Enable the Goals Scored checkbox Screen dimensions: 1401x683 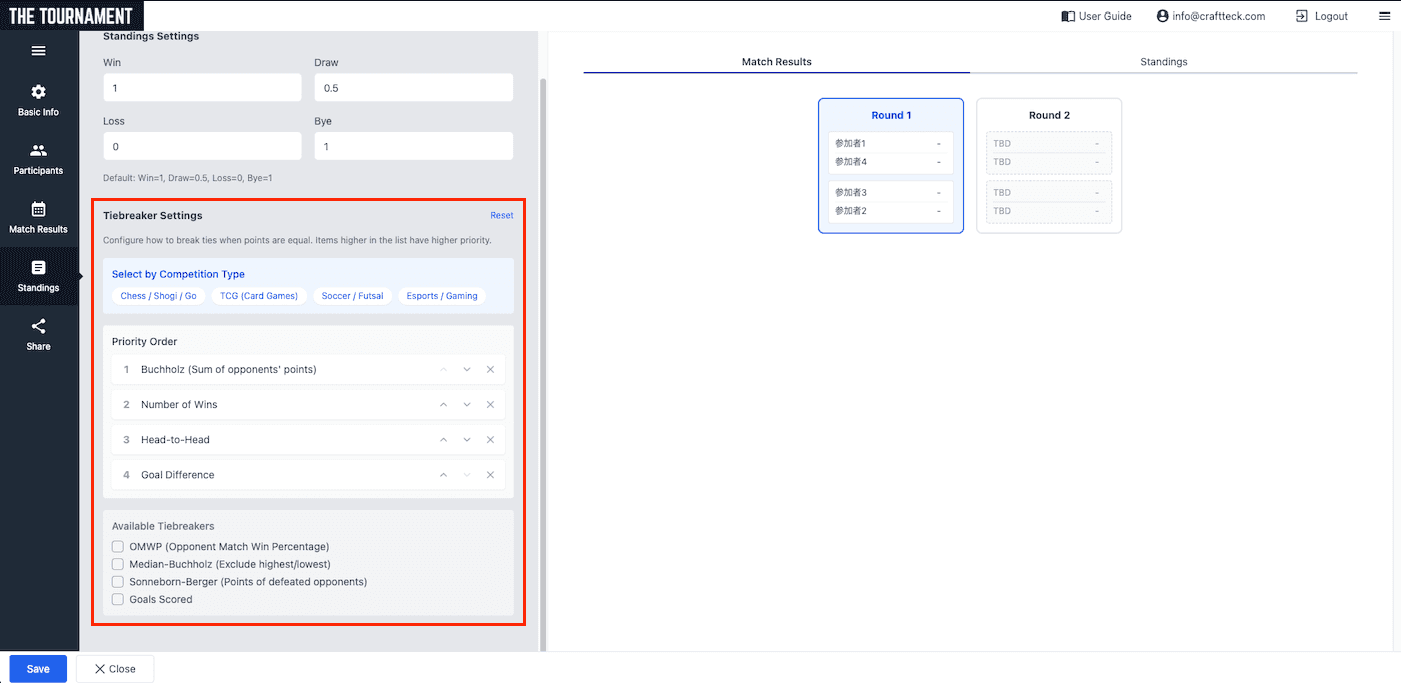(x=118, y=600)
